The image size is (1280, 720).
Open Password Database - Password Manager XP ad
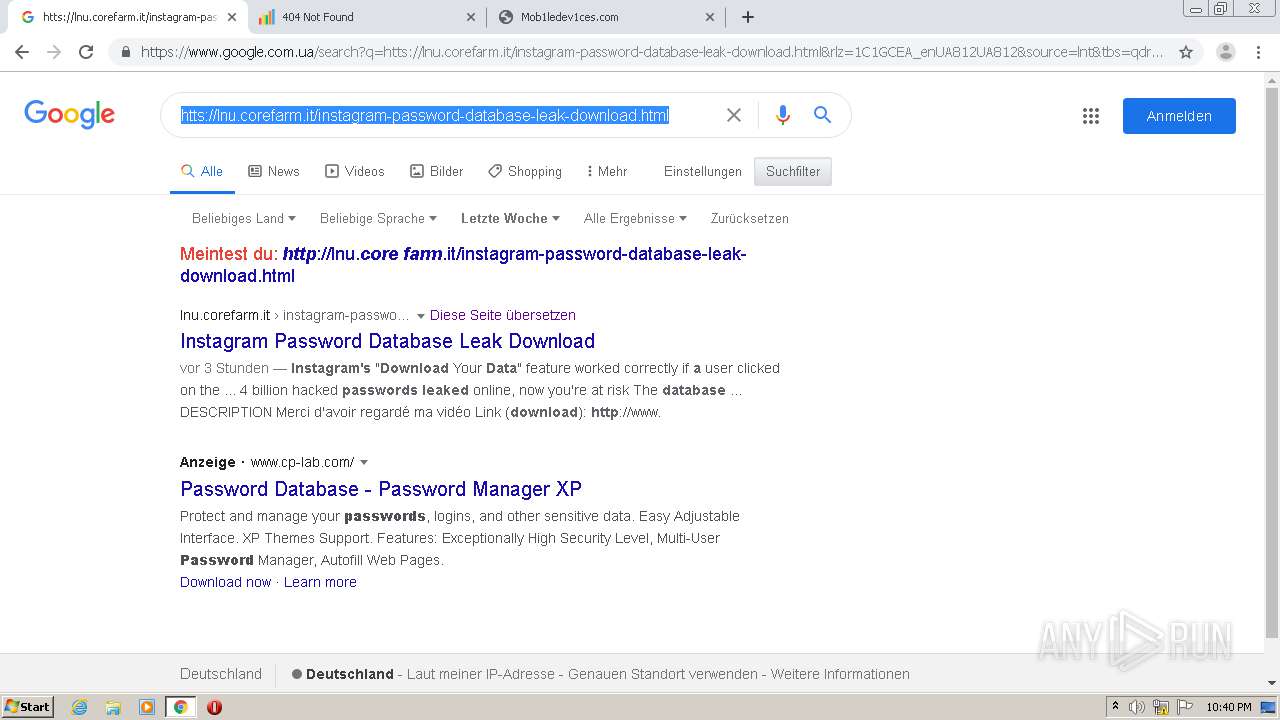click(x=381, y=489)
